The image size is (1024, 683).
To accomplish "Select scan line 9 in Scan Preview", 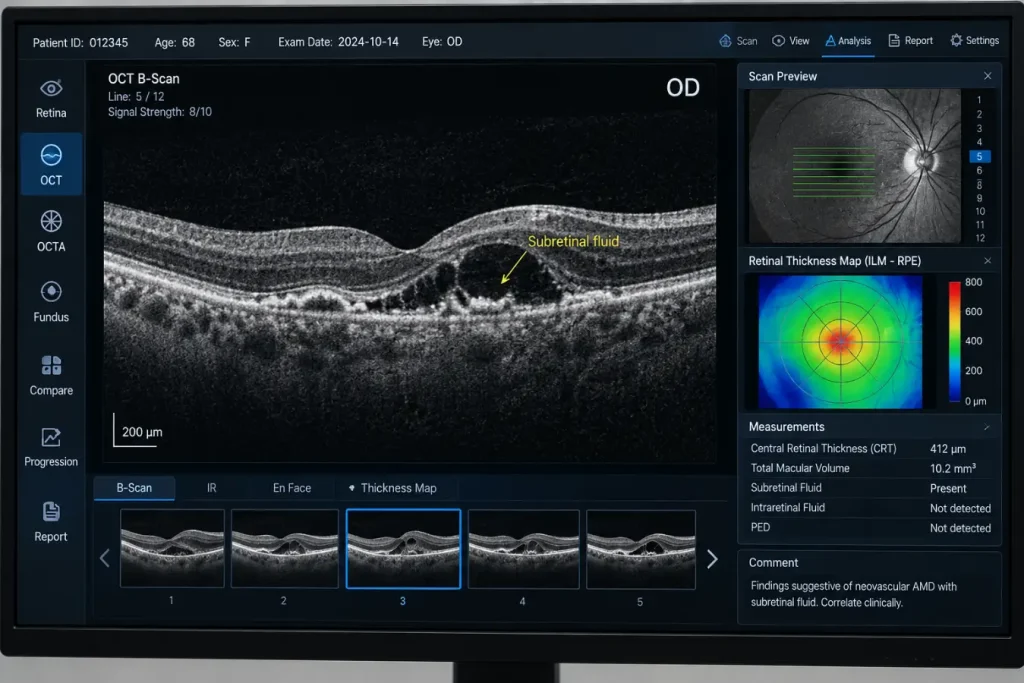I will (979, 198).
